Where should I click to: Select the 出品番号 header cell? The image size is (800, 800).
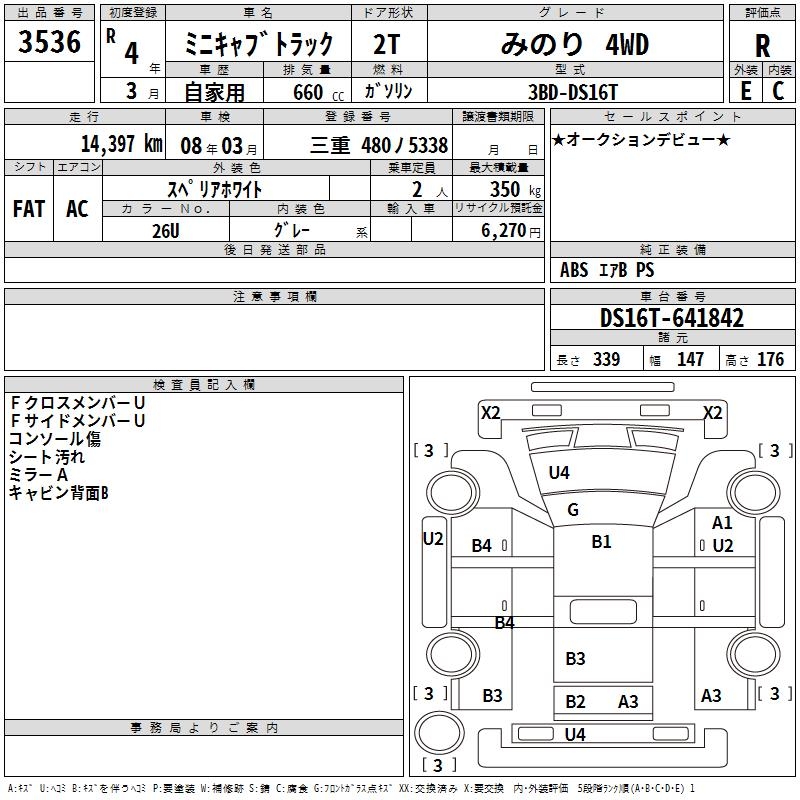pyautogui.click(x=49, y=13)
